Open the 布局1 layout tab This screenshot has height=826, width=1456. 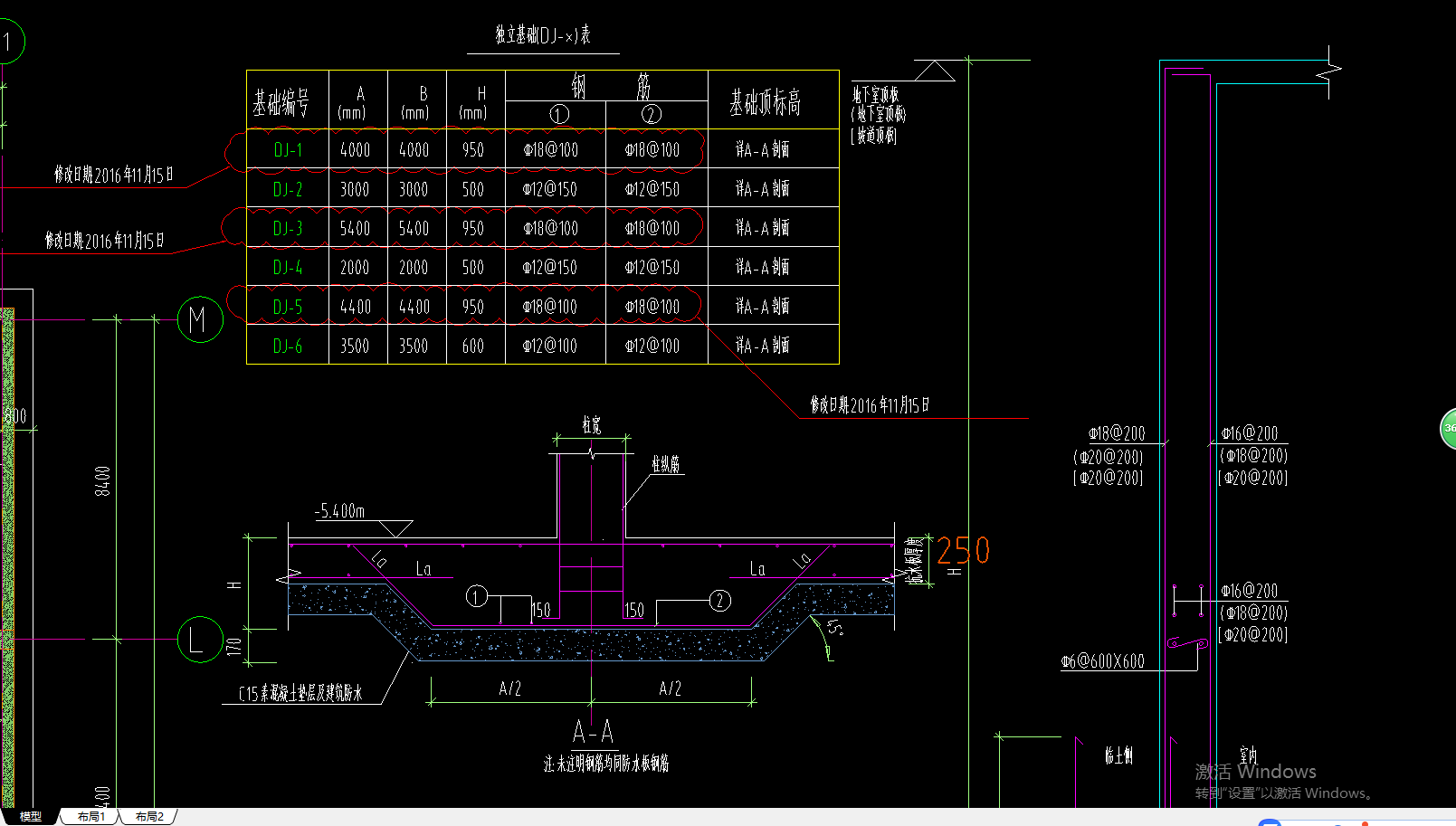click(90, 816)
